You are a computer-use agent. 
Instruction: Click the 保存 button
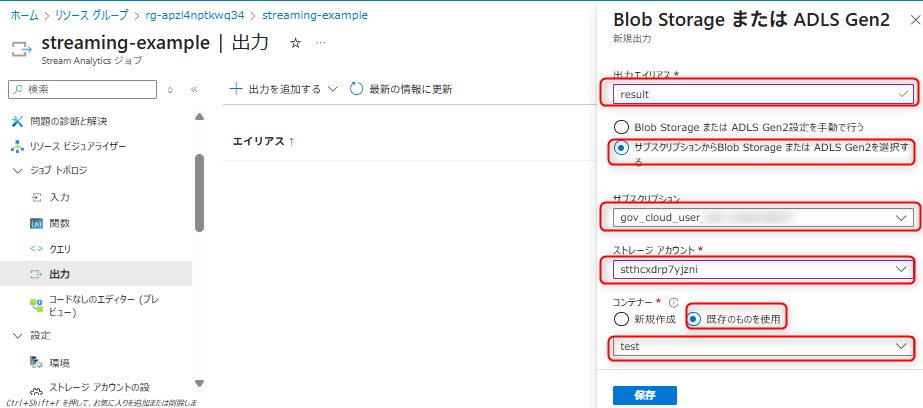coord(645,395)
